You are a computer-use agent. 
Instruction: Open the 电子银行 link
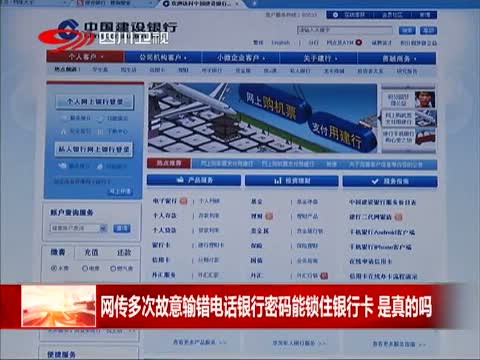point(165,201)
